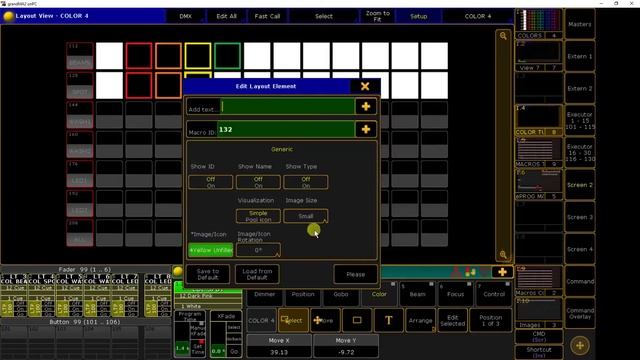Click Load from Default
Image resolution: width=640 pixels, height=360 pixels.
pyautogui.click(x=257, y=274)
